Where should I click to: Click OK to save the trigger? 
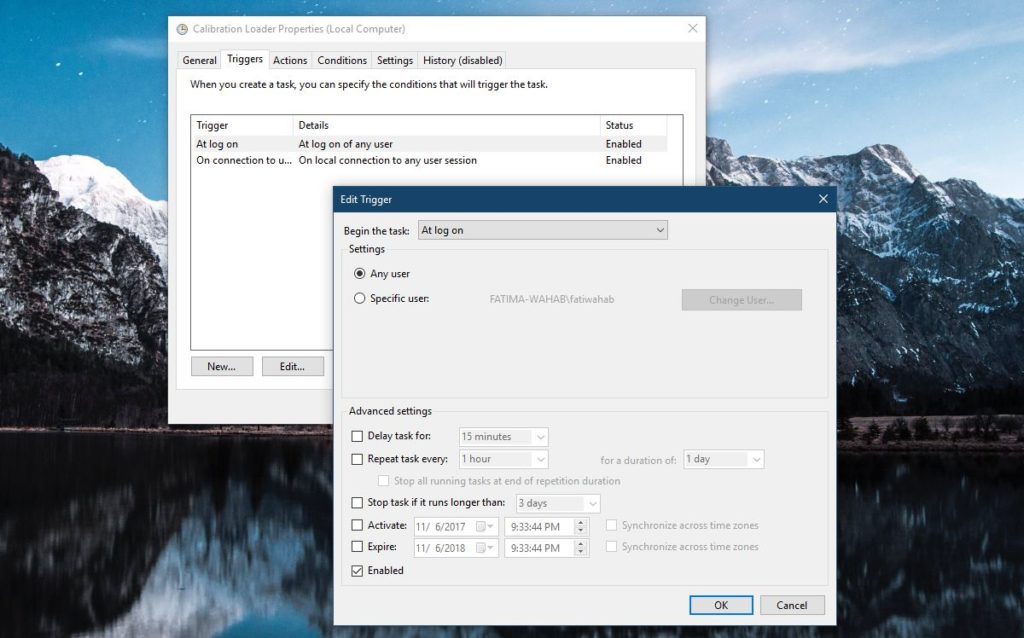[721, 605]
